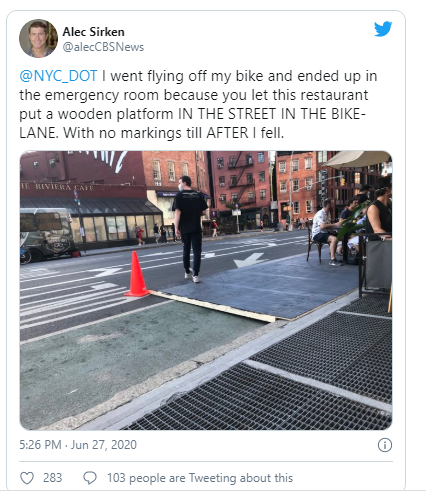
Task: Open Alec Sirken's profile avatar
Action: coord(38,38)
